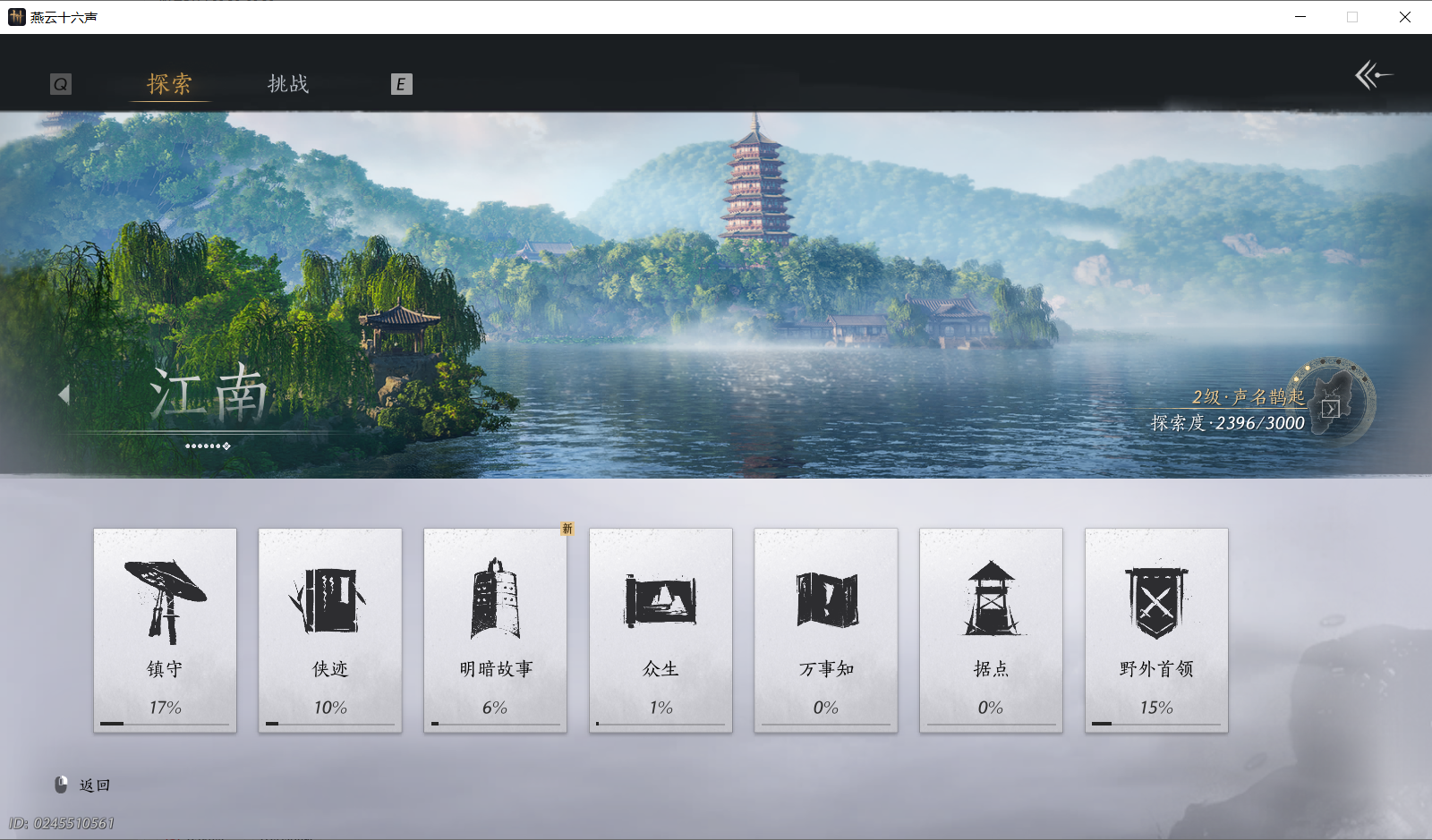Viewport: 1432px width, 840px height.
Task: Select the 野外首领 label text
Action: (1156, 668)
